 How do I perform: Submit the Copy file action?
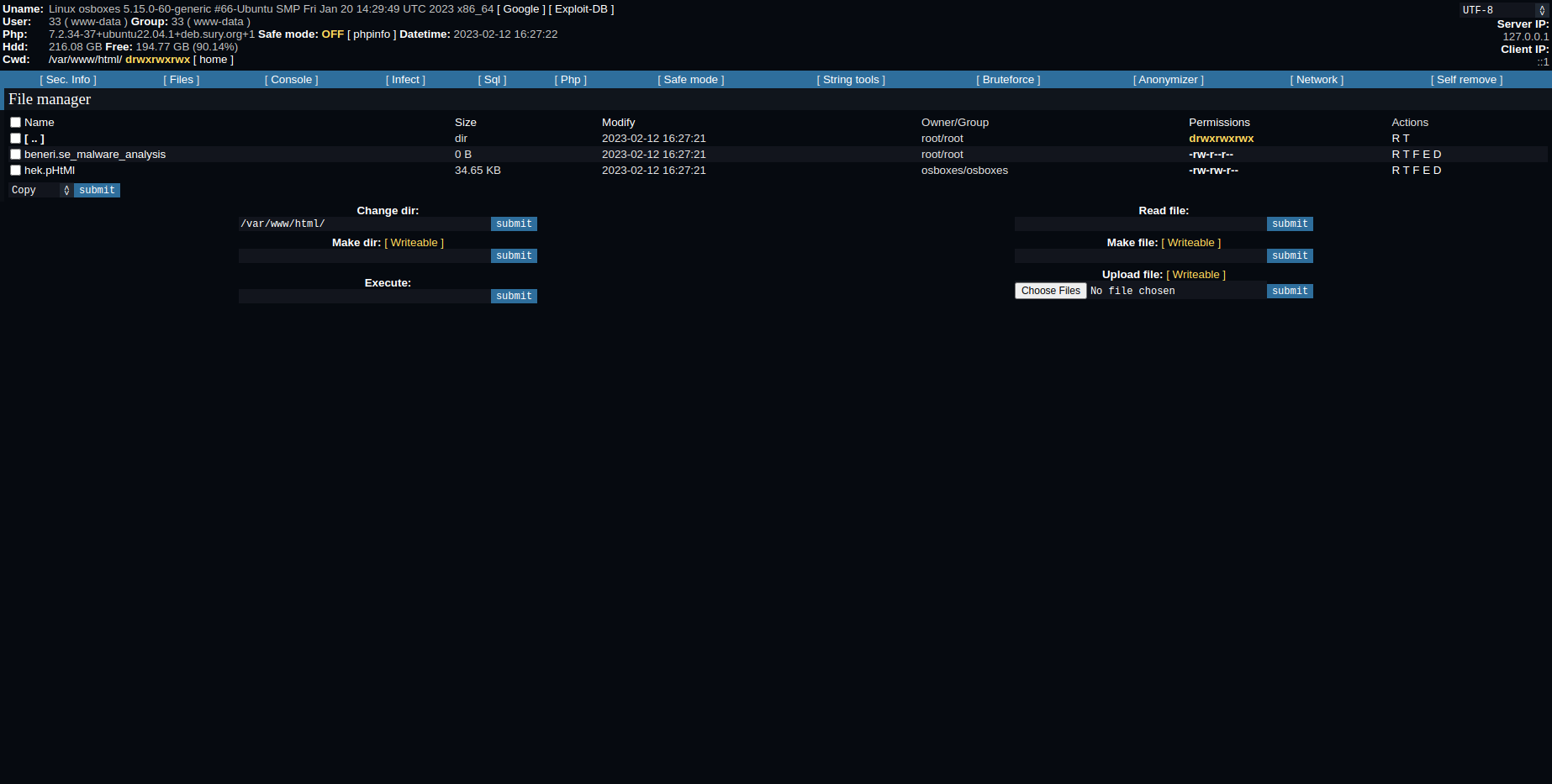(97, 191)
